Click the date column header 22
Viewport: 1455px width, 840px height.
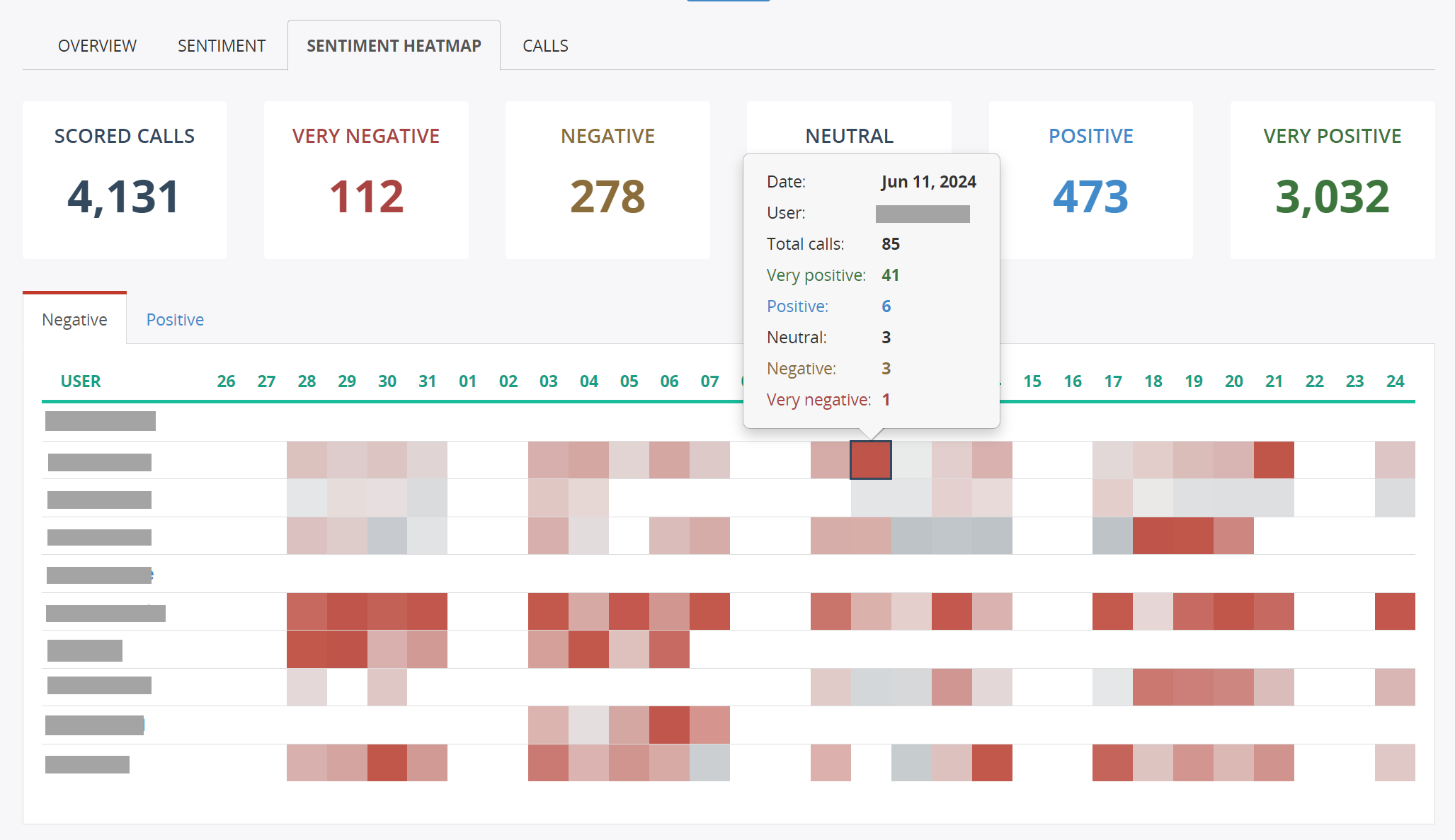[x=1315, y=381]
